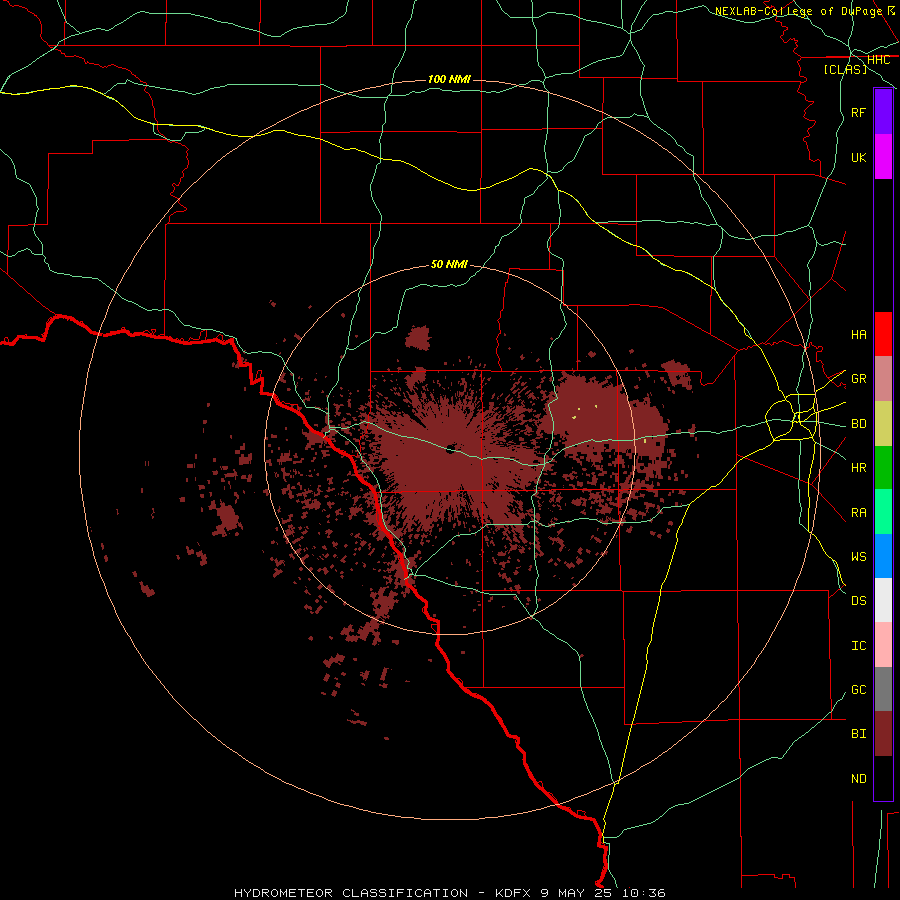Click the IC legend label

(x=858, y=646)
